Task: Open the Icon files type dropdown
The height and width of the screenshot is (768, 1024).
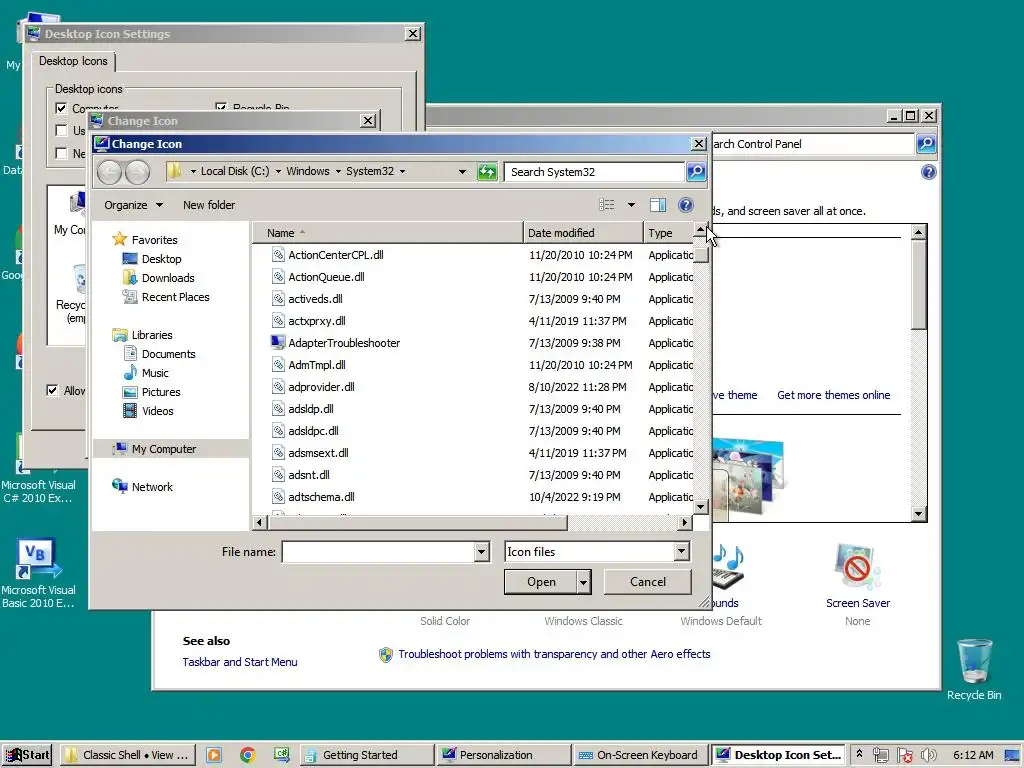Action: (x=681, y=552)
